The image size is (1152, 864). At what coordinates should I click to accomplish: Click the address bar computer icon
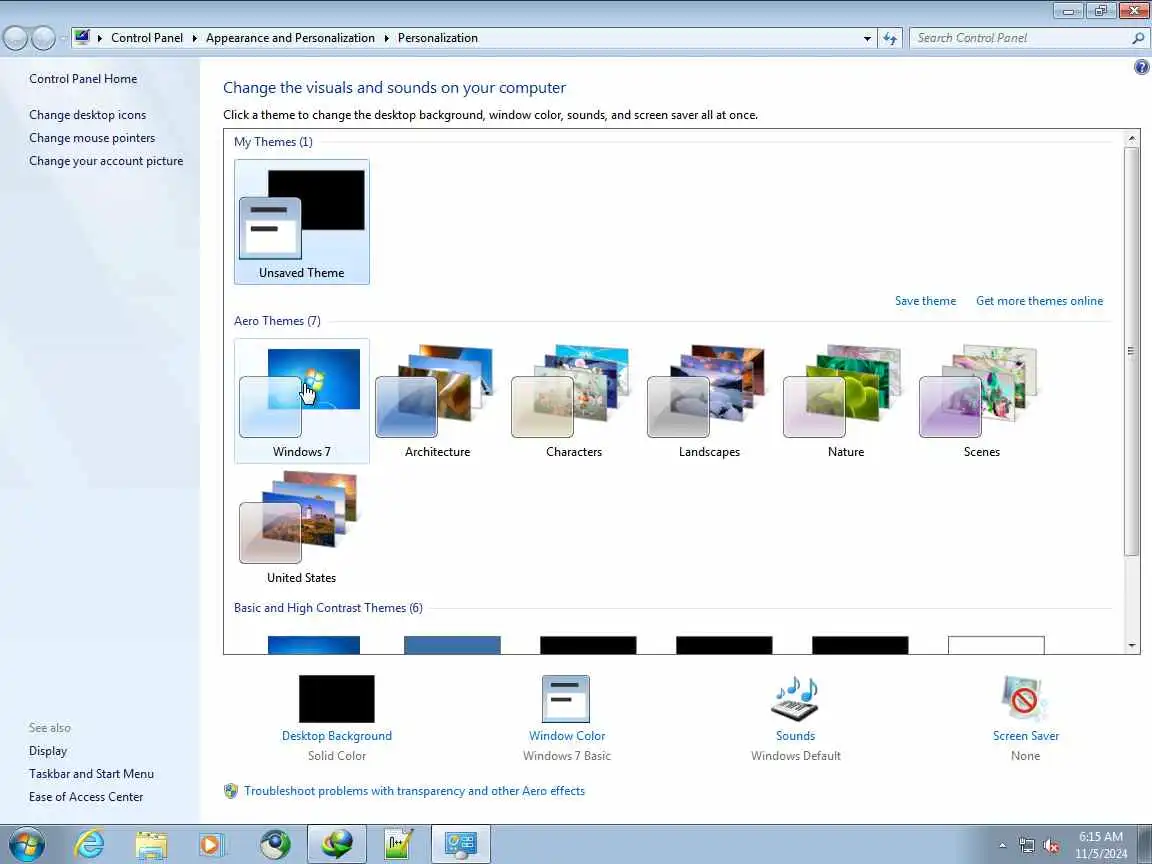click(x=82, y=37)
